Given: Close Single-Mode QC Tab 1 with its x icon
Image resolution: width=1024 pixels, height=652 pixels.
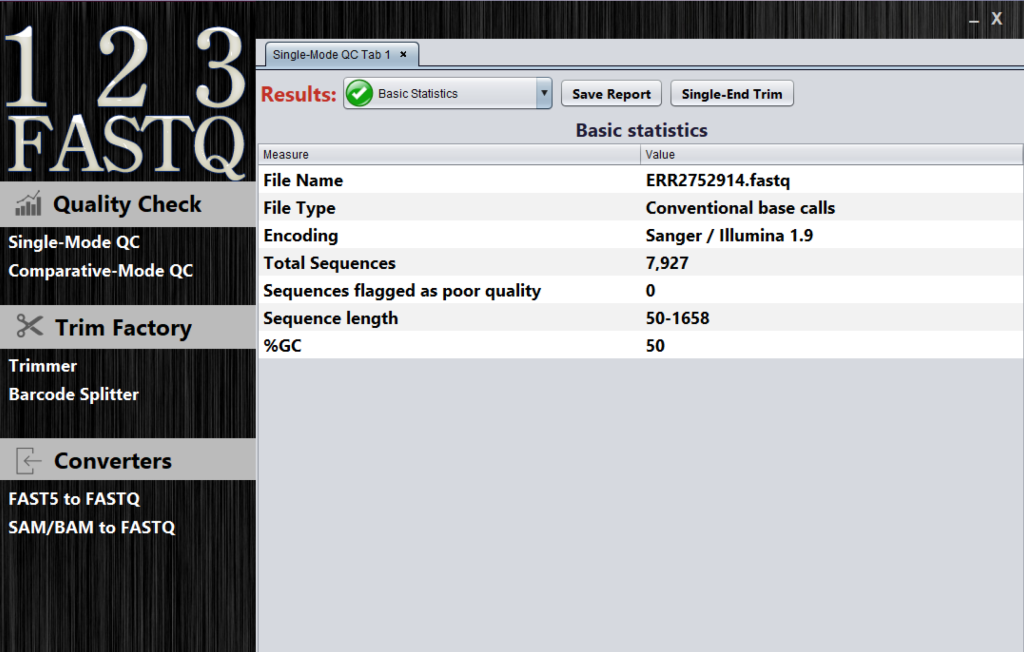Looking at the screenshot, I should (403, 55).
